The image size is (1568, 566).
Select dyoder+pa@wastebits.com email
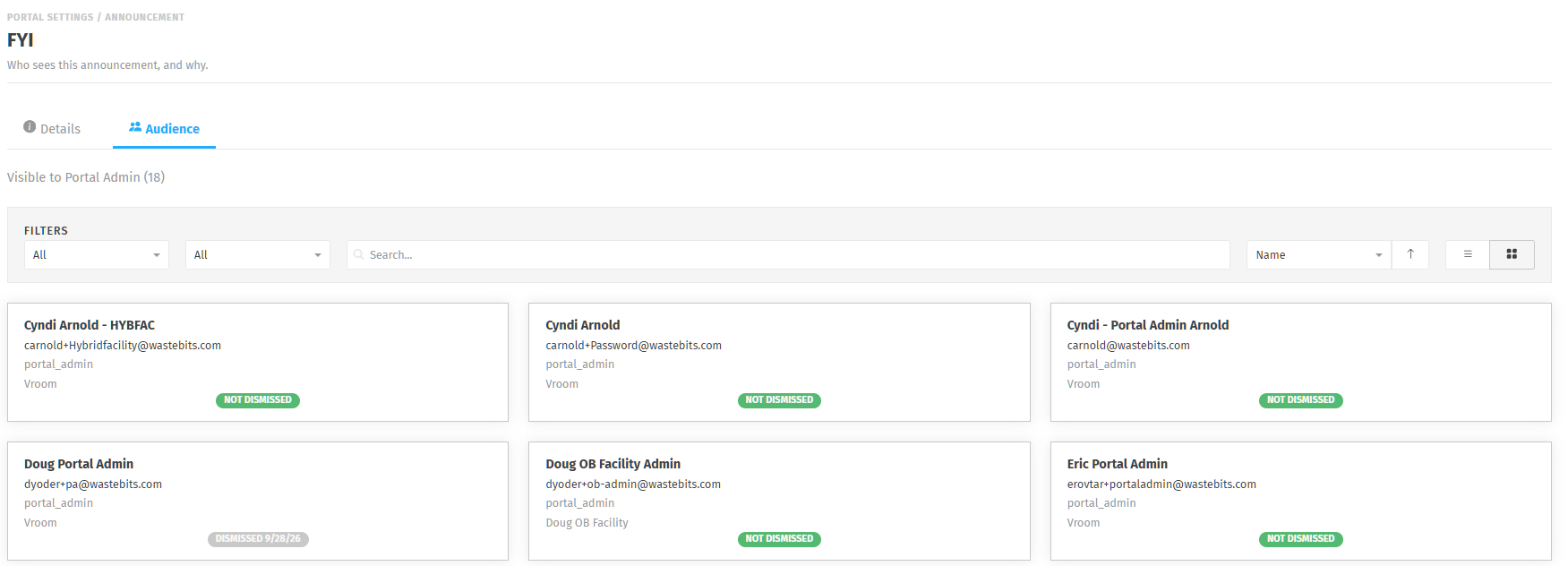point(93,485)
